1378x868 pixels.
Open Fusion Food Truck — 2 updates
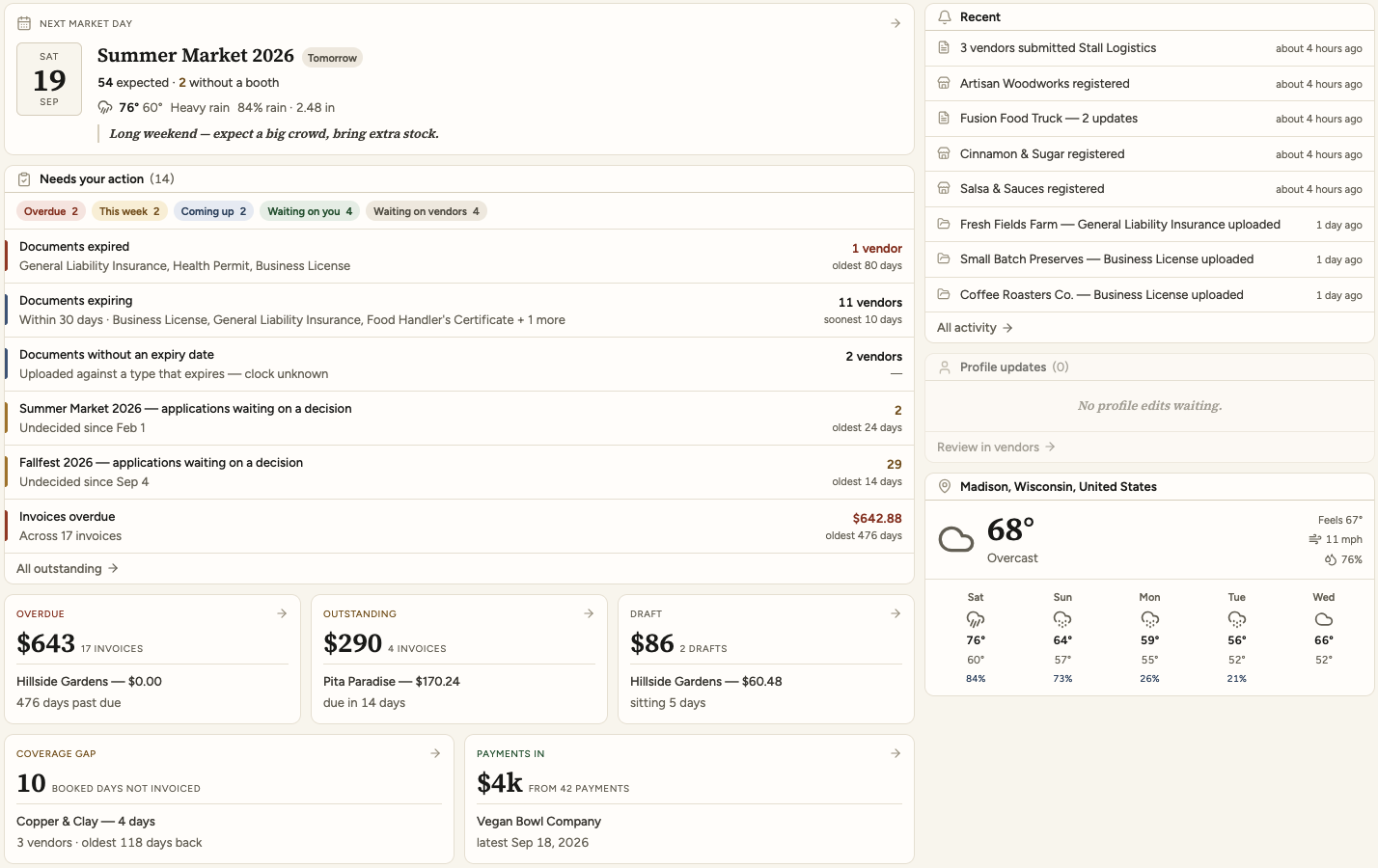tap(1149, 119)
